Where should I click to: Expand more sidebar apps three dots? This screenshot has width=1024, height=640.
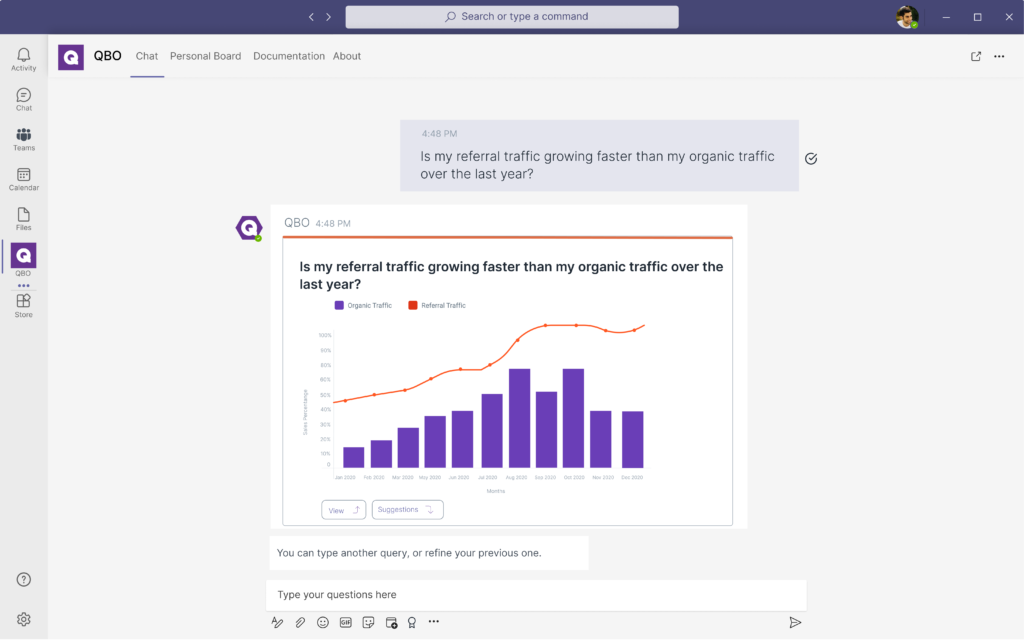coord(23,286)
